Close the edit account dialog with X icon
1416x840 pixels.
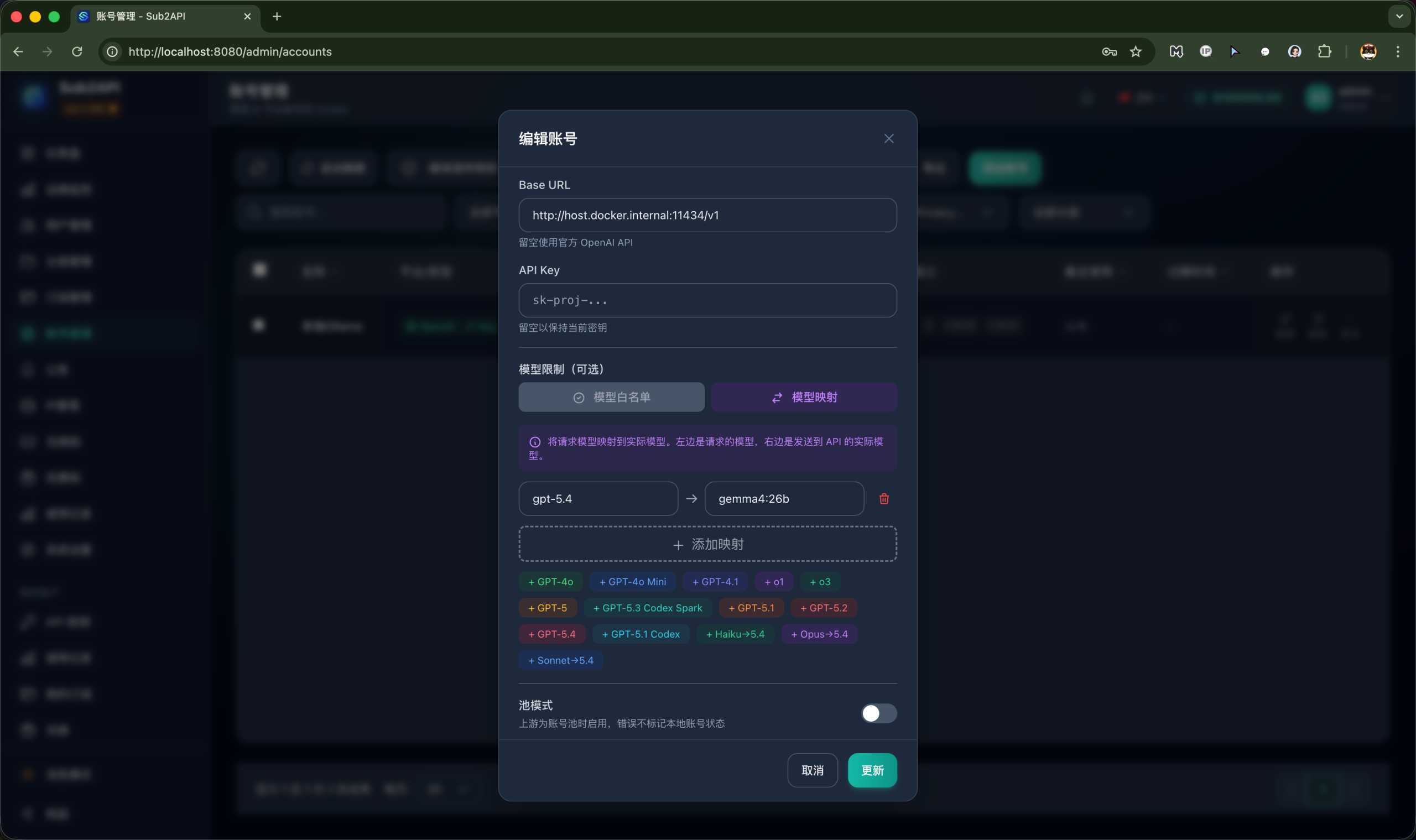click(x=889, y=139)
